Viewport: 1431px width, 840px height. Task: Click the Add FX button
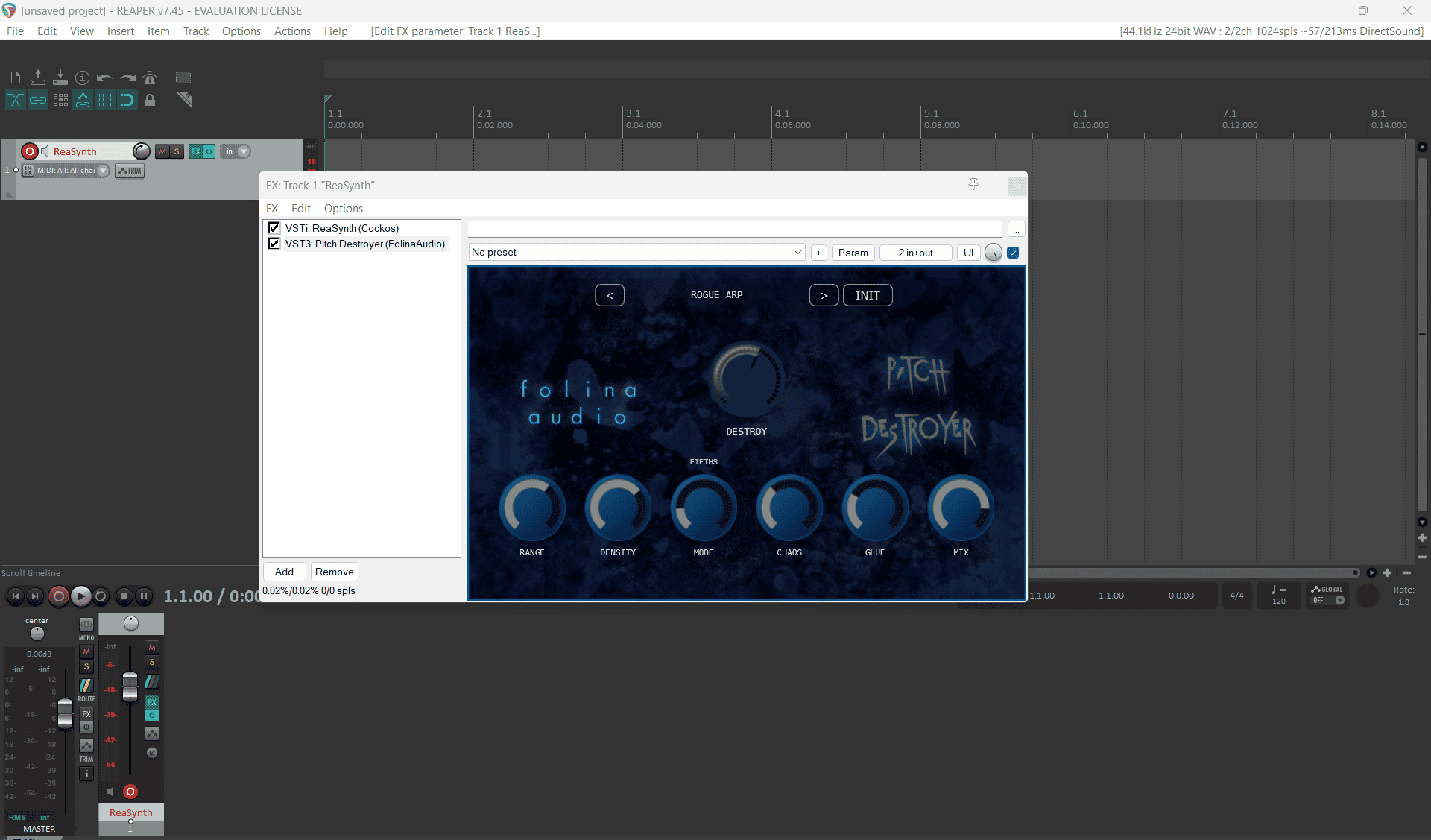click(x=284, y=572)
